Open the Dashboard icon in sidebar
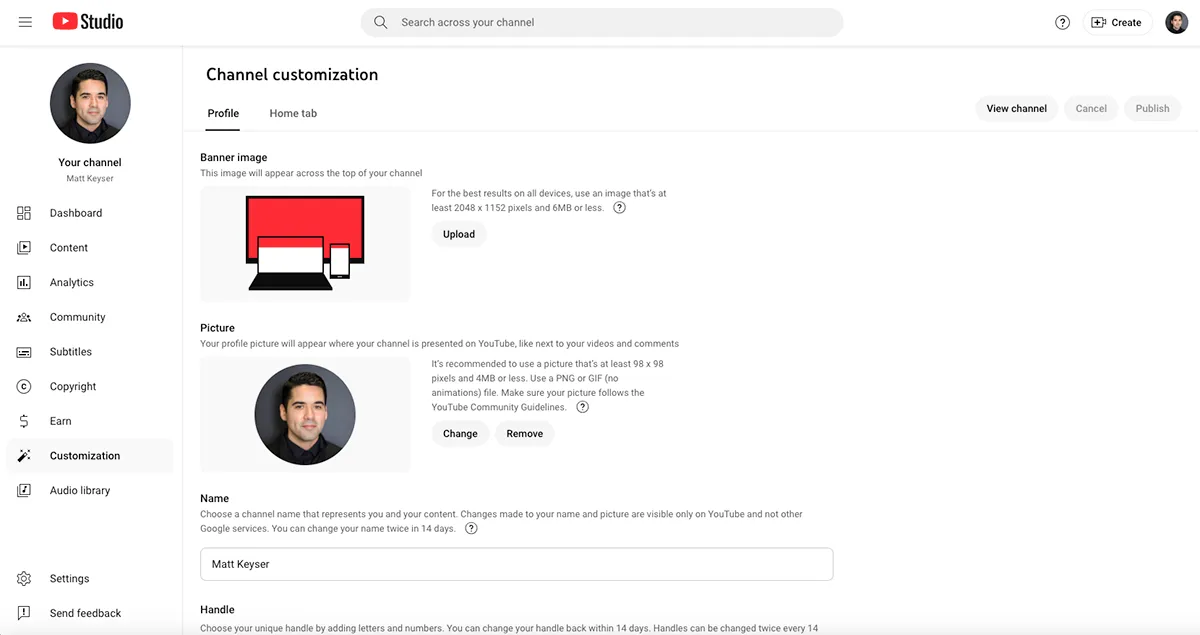Image resolution: width=1200 pixels, height=635 pixels. [x=24, y=213]
